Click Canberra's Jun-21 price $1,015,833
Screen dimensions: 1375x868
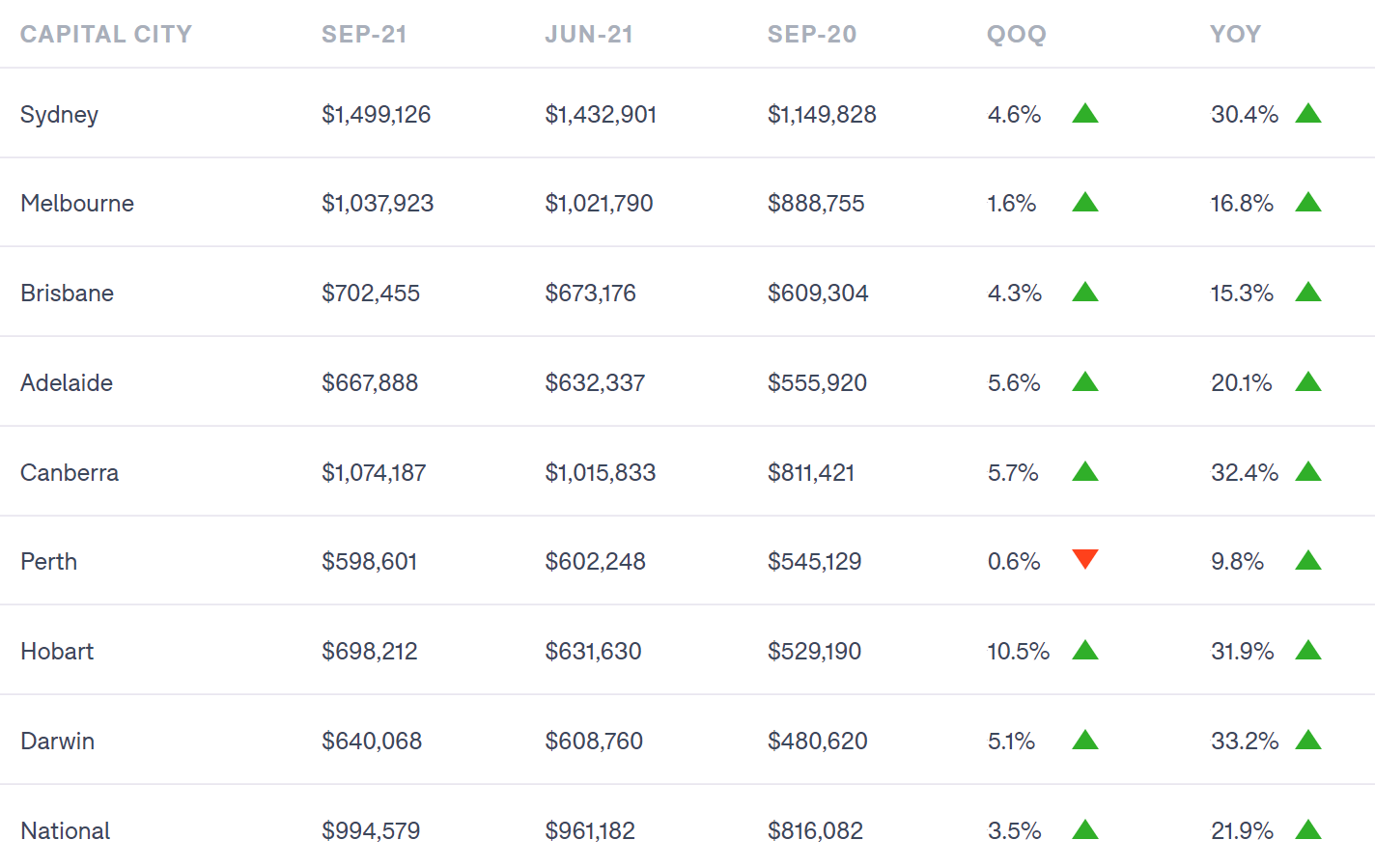(x=600, y=473)
